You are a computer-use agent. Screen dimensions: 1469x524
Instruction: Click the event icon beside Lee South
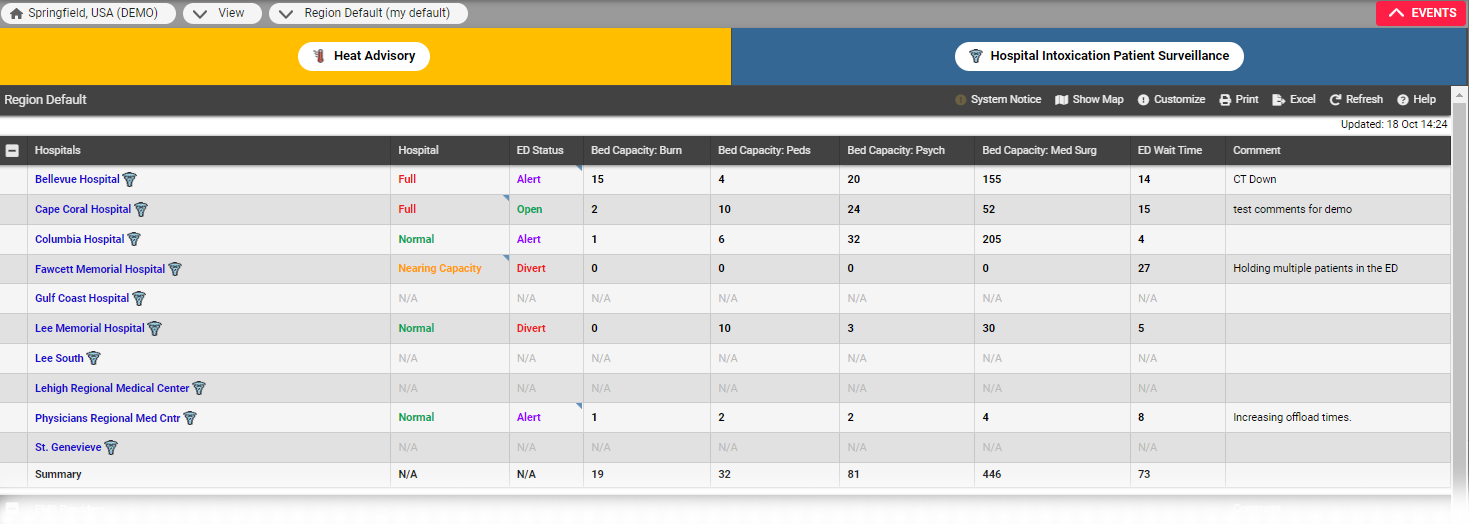pyautogui.click(x=93, y=358)
